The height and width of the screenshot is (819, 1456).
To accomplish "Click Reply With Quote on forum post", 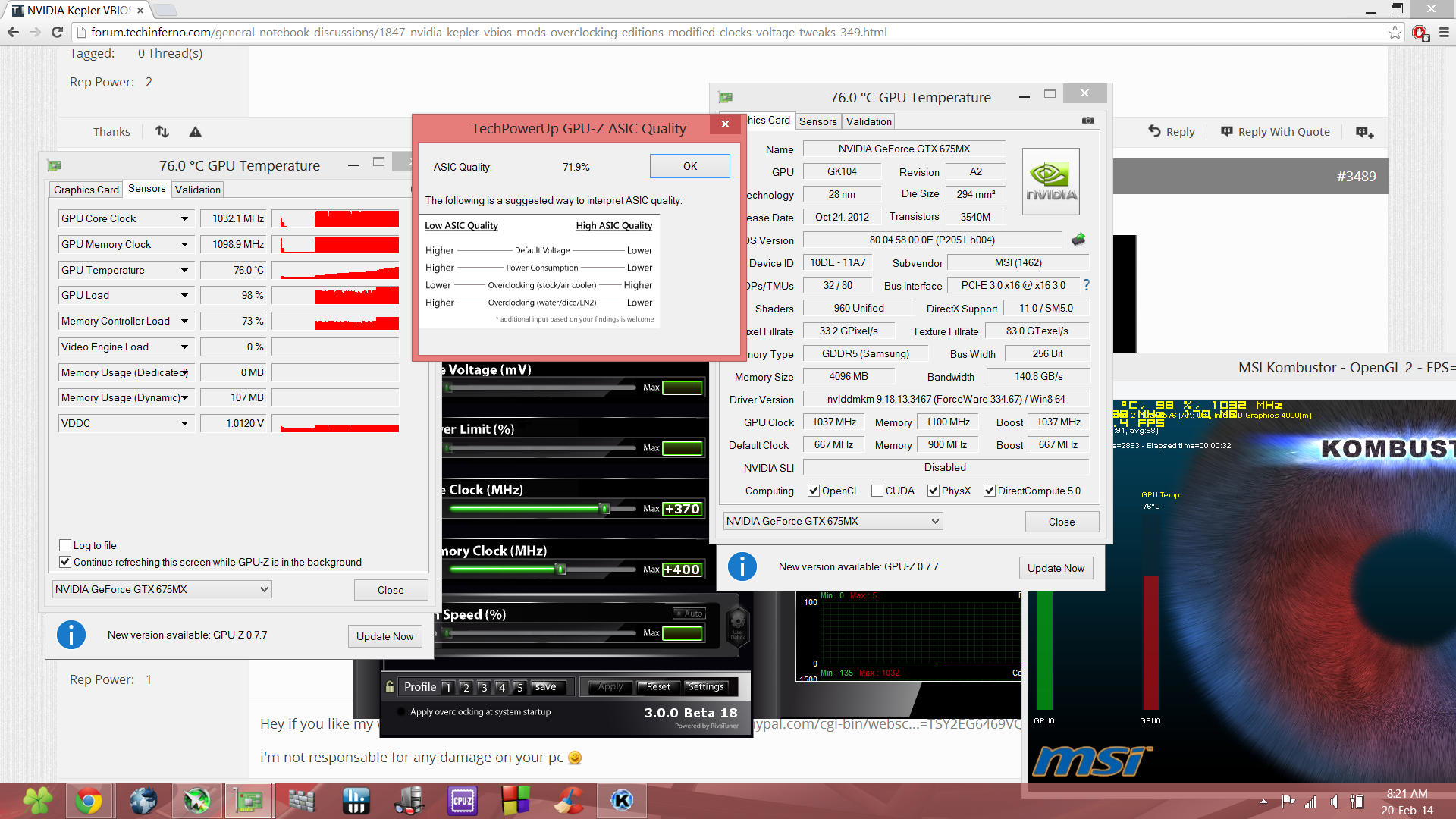I will 1276,131.
